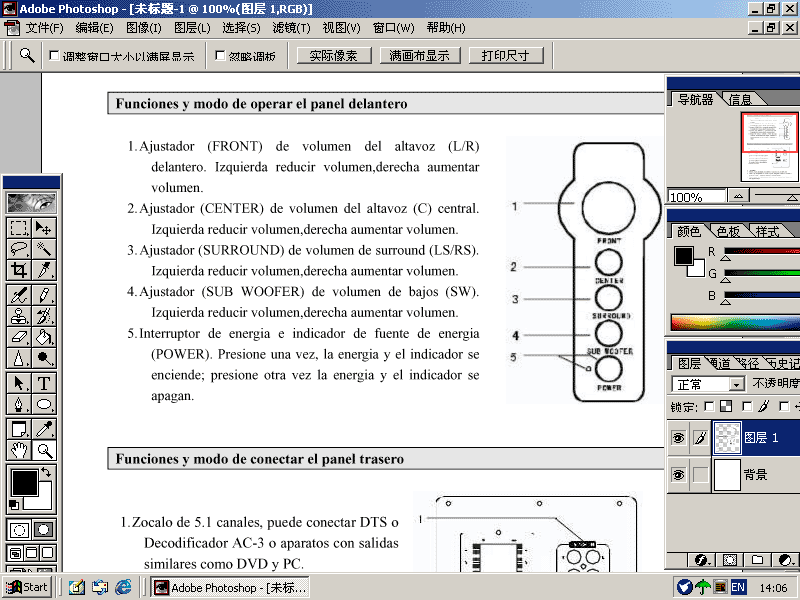Viewport: 800px width, 600px height.
Task: Open Adobe Online from the toolbox eye image
Action: pos(32,203)
